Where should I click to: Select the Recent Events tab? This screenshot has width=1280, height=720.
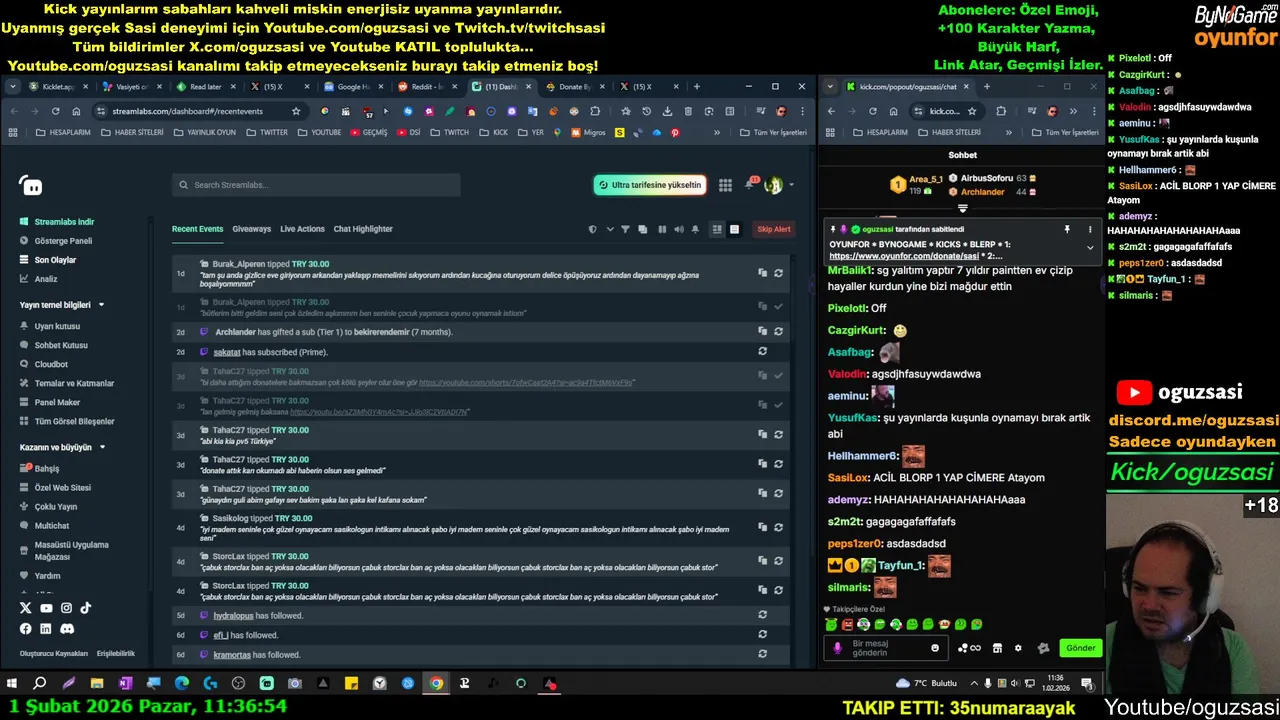[197, 229]
